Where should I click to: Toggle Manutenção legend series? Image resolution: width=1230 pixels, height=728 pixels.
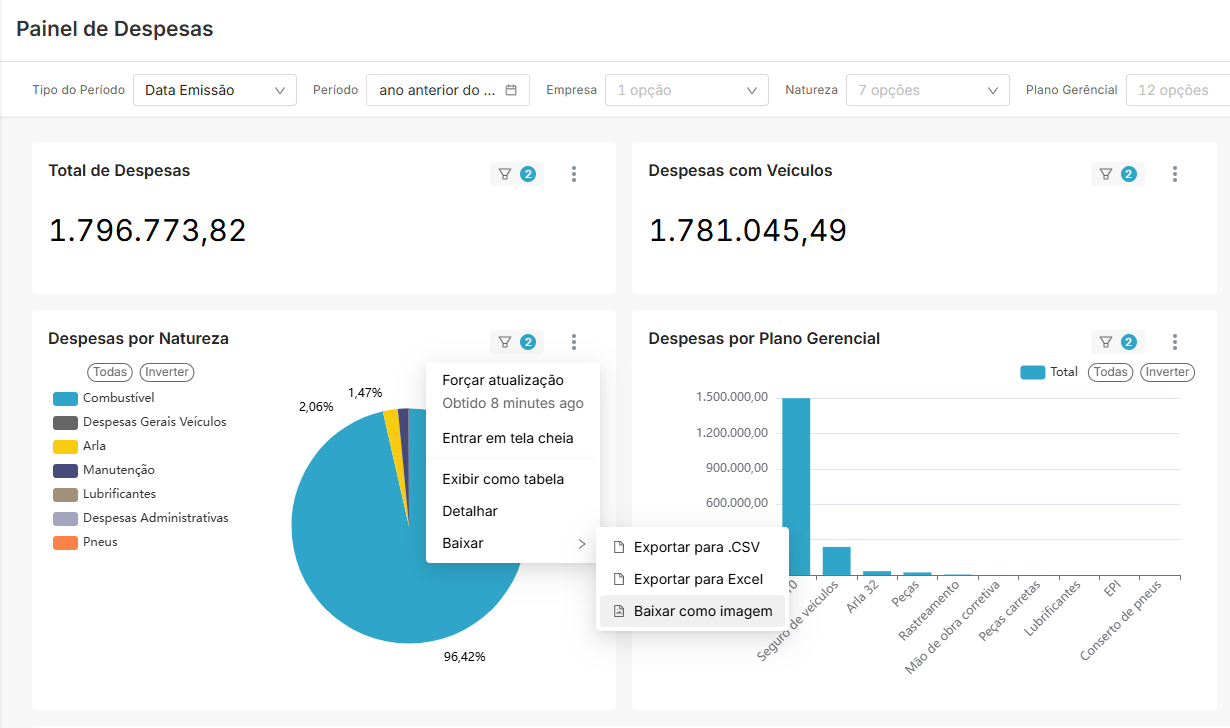(x=103, y=470)
